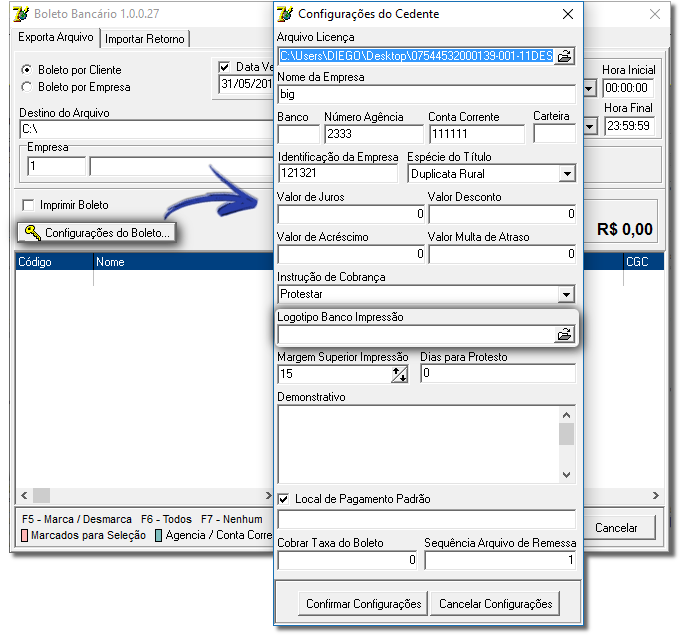Open Configurações do Boleto... button
The width and height of the screenshot is (680, 635).
tap(97, 232)
